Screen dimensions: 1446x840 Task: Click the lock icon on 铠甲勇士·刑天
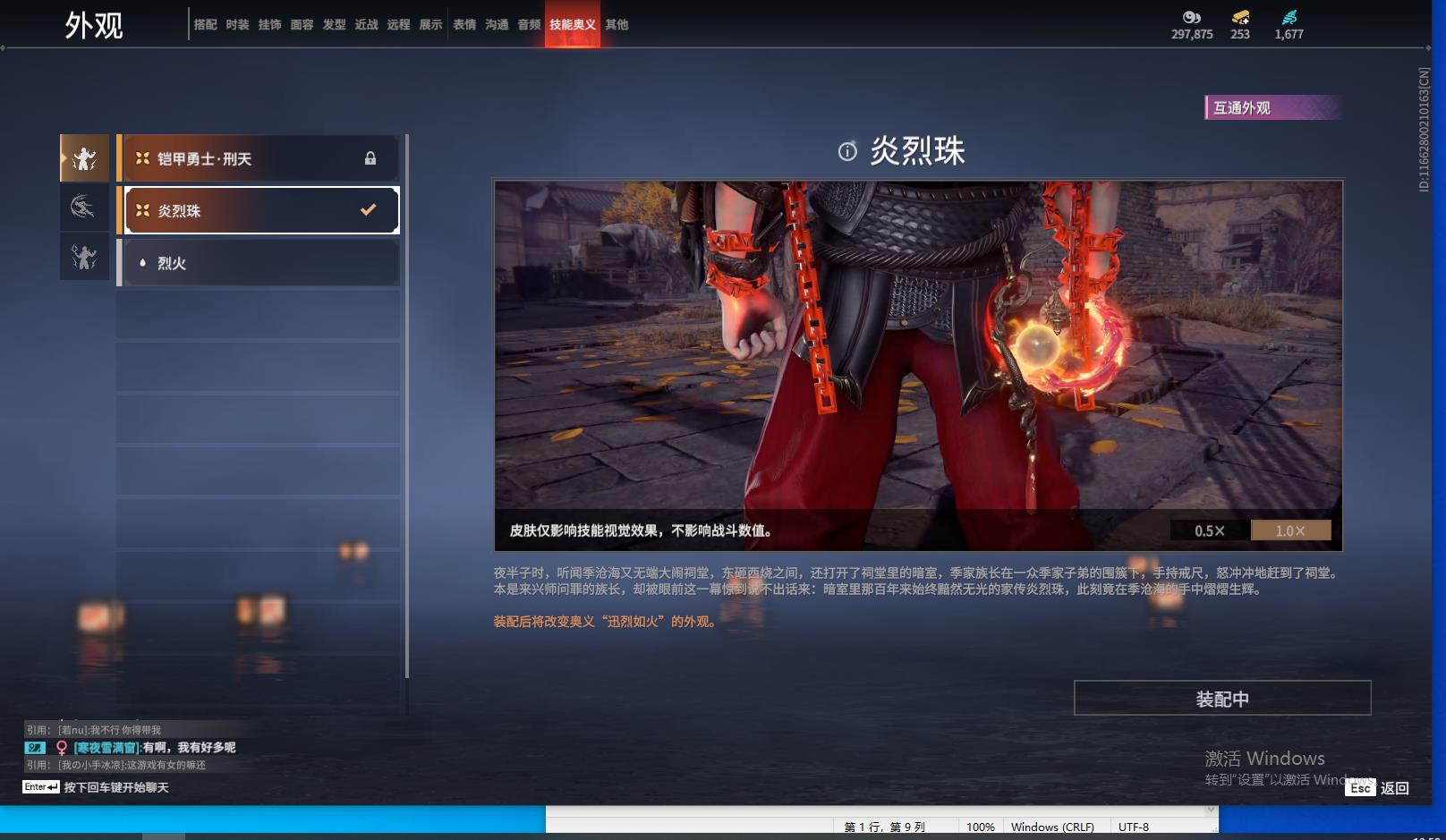point(370,158)
